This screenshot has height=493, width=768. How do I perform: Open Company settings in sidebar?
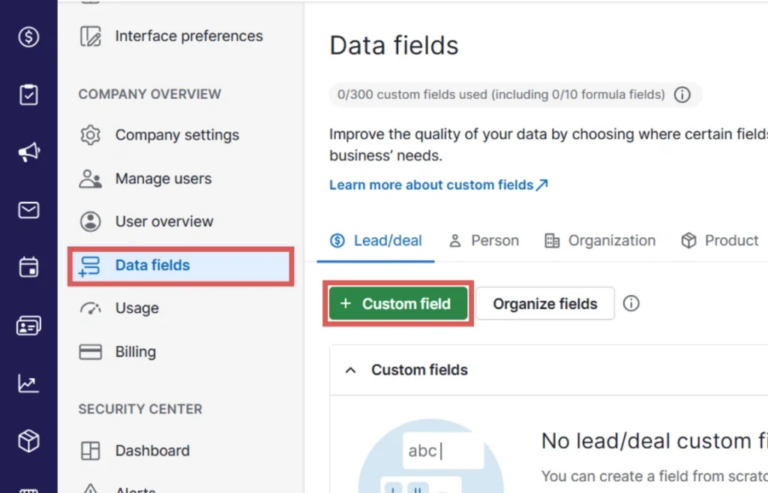coord(177,135)
